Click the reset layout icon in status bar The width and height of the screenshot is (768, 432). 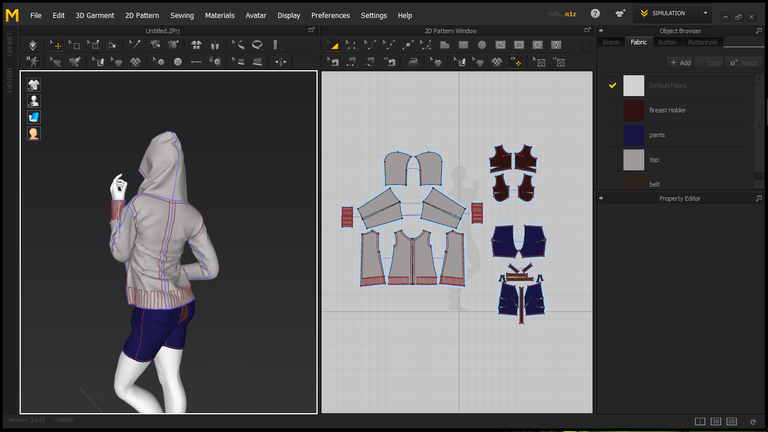753,421
